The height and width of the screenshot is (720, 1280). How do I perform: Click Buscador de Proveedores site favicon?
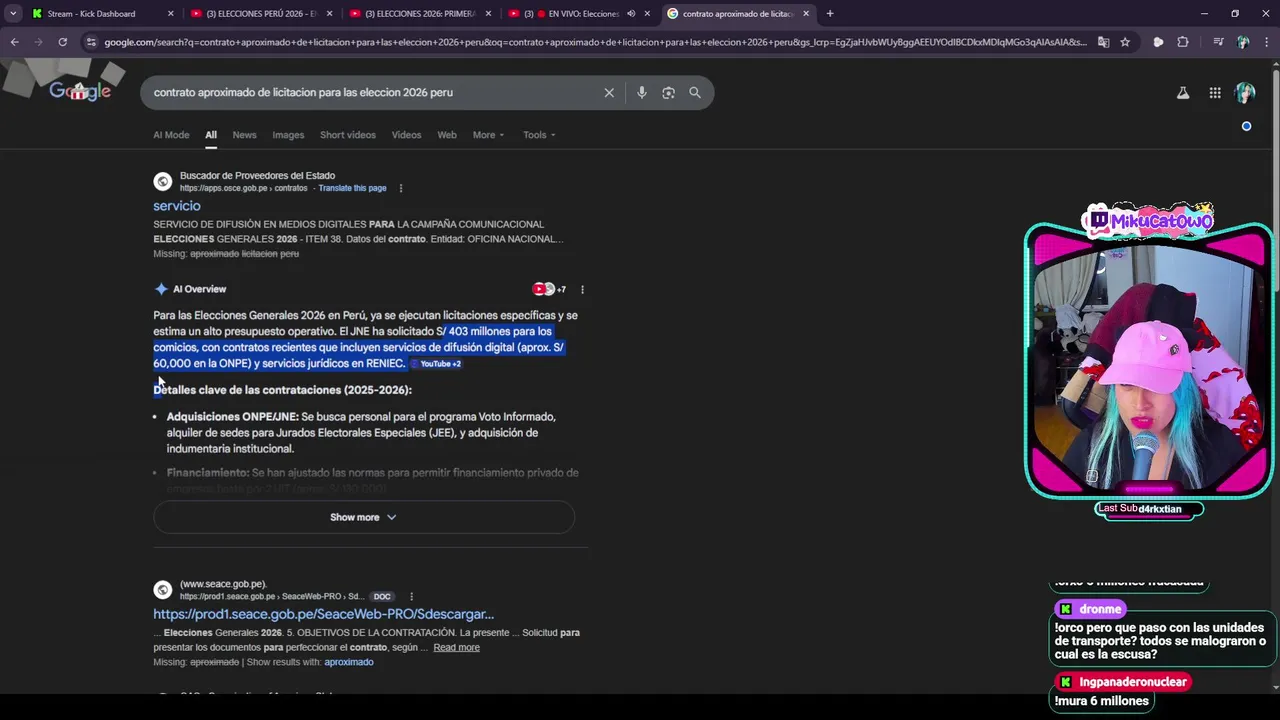tap(162, 182)
